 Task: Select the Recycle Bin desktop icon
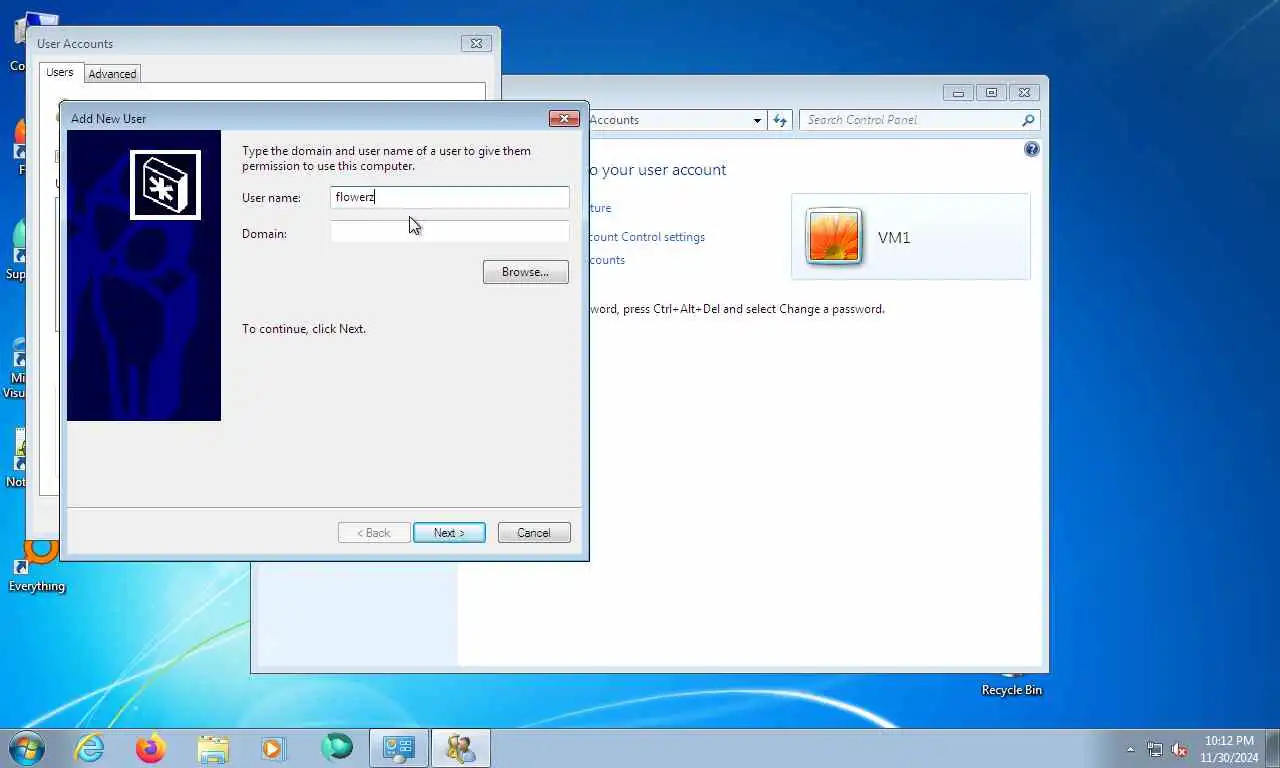(1012, 685)
